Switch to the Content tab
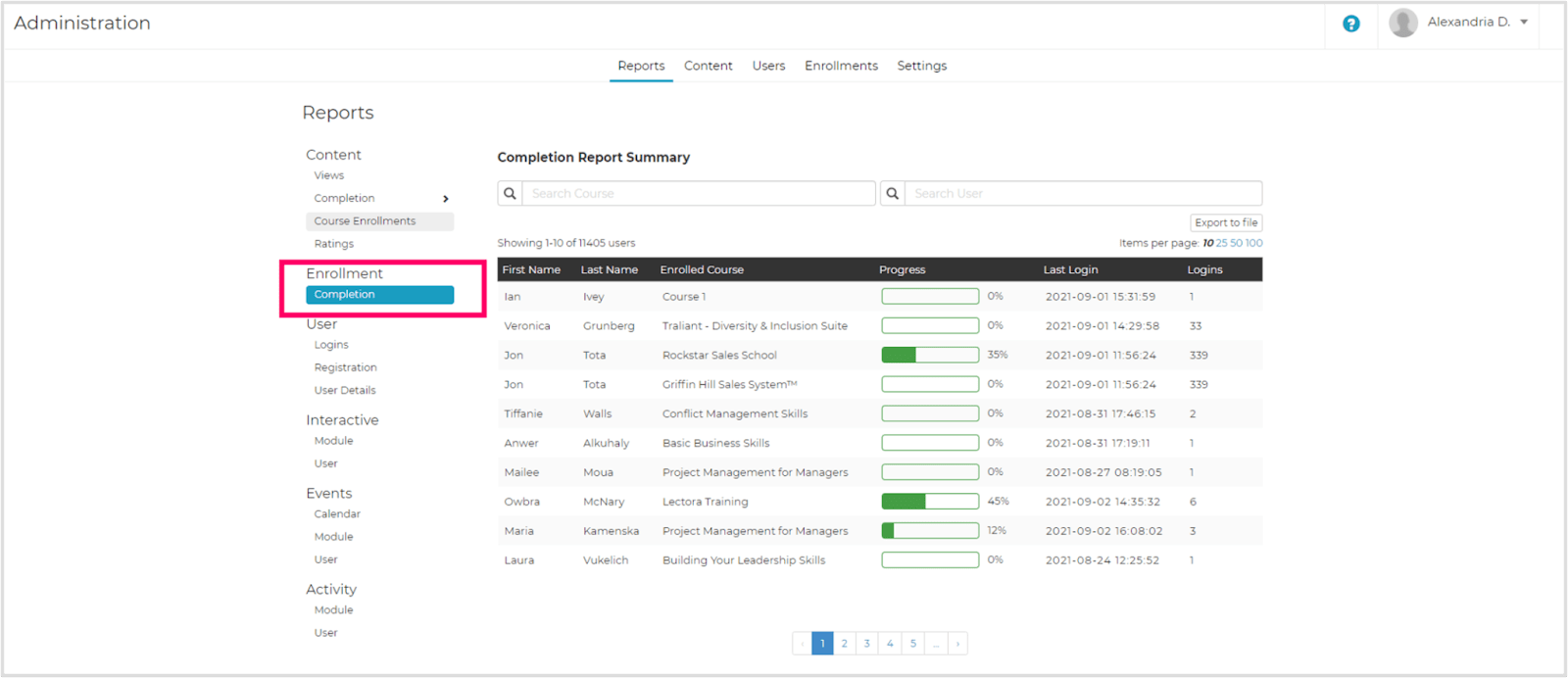 tap(709, 66)
